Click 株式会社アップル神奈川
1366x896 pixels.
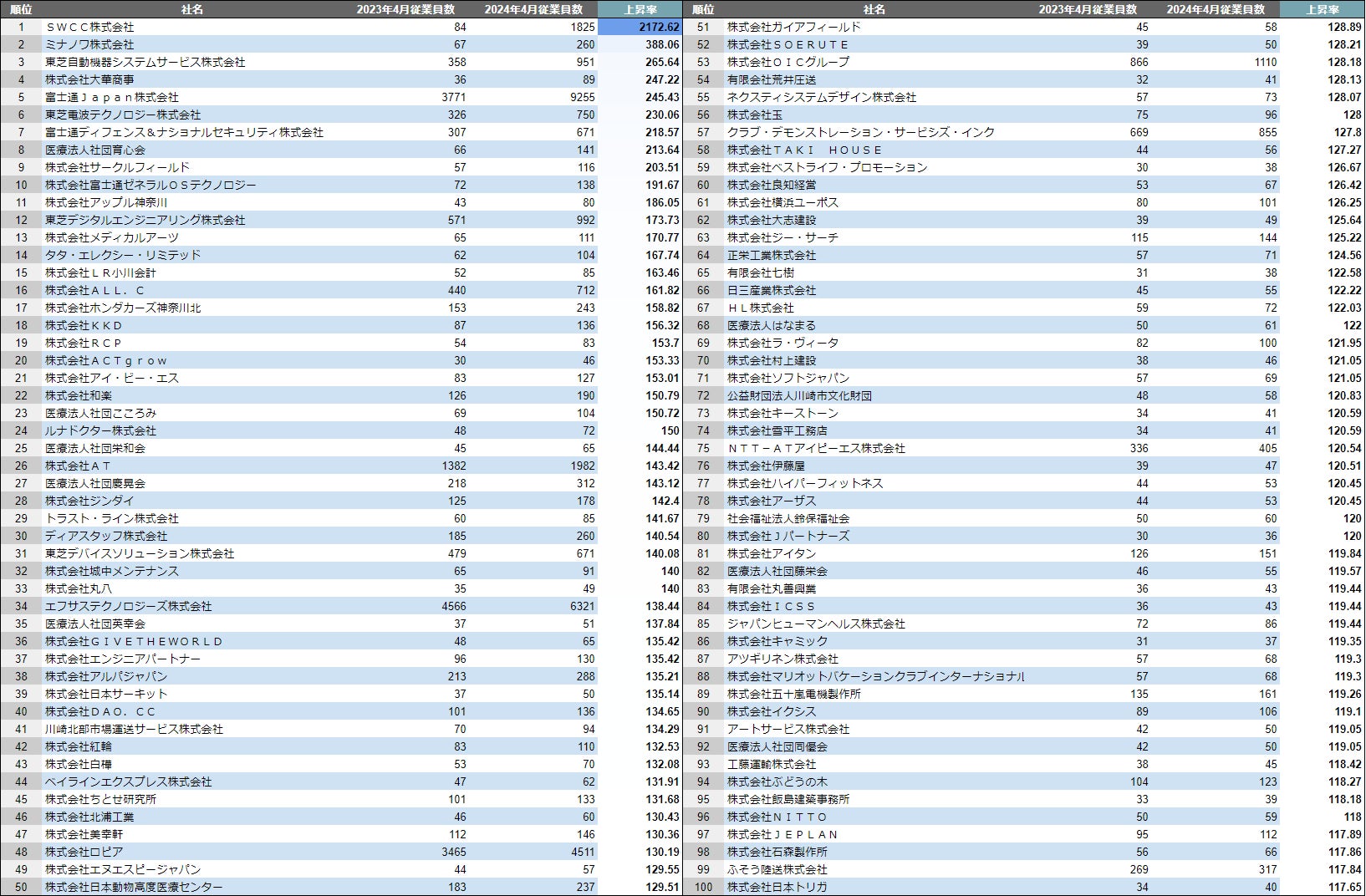pyautogui.click(x=106, y=202)
